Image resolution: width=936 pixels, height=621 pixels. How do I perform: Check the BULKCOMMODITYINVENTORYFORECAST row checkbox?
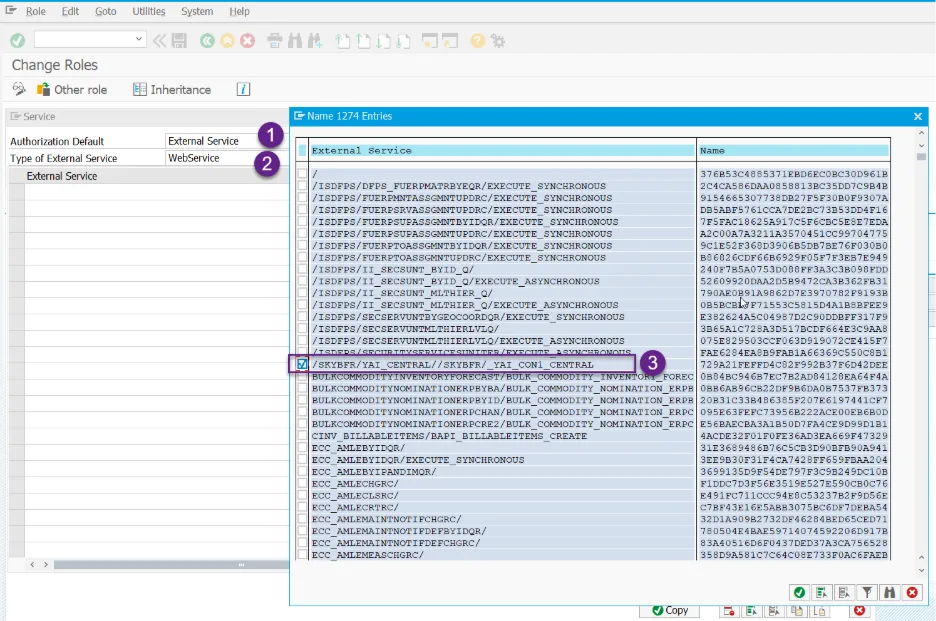tap(302, 376)
